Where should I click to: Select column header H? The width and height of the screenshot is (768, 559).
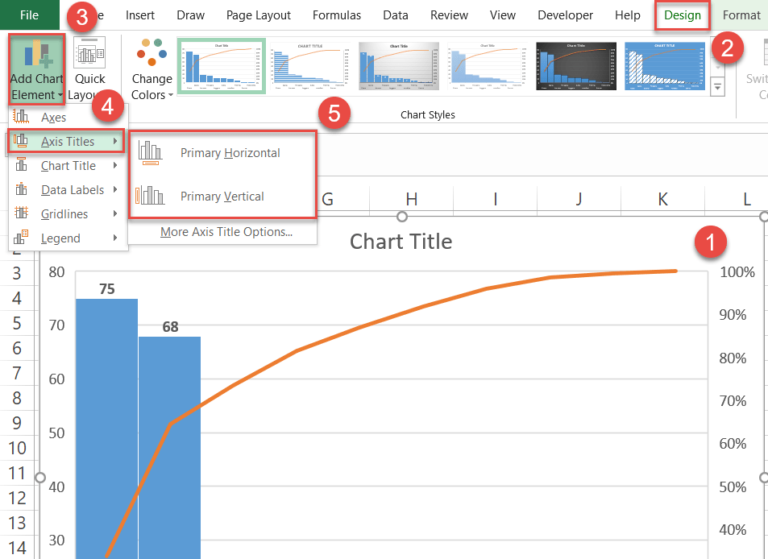pyautogui.click(x=411, y=199)
